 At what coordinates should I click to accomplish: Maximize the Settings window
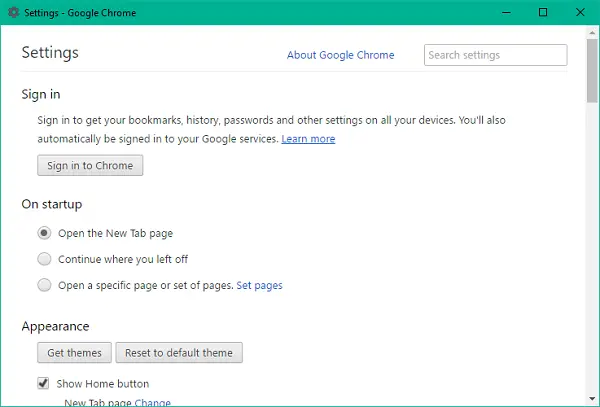coord(543,13)
